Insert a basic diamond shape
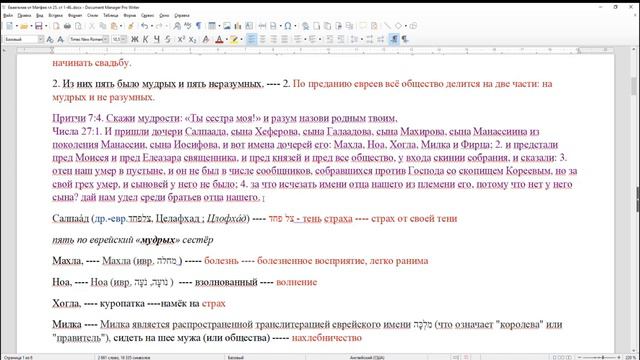Viewport: 640px width, 360px height. [398, 26]
